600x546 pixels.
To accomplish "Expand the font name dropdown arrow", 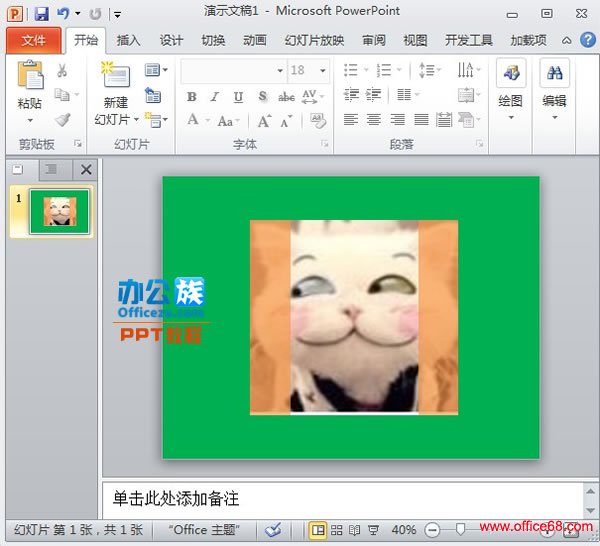I will pyautogui.click(x=280, y=70).
